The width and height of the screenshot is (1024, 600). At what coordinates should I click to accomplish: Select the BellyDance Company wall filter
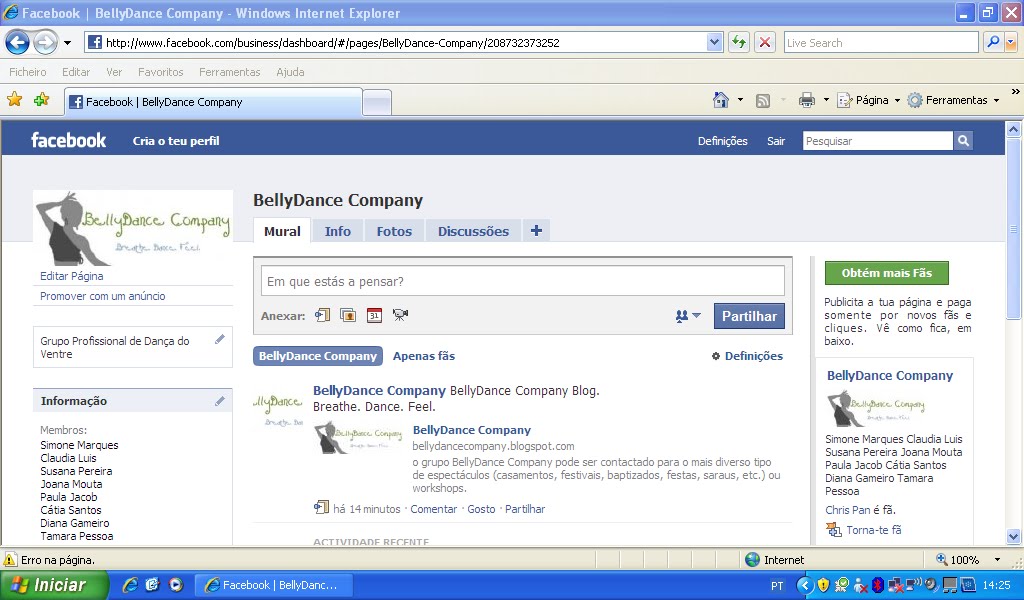pos(318,356)
